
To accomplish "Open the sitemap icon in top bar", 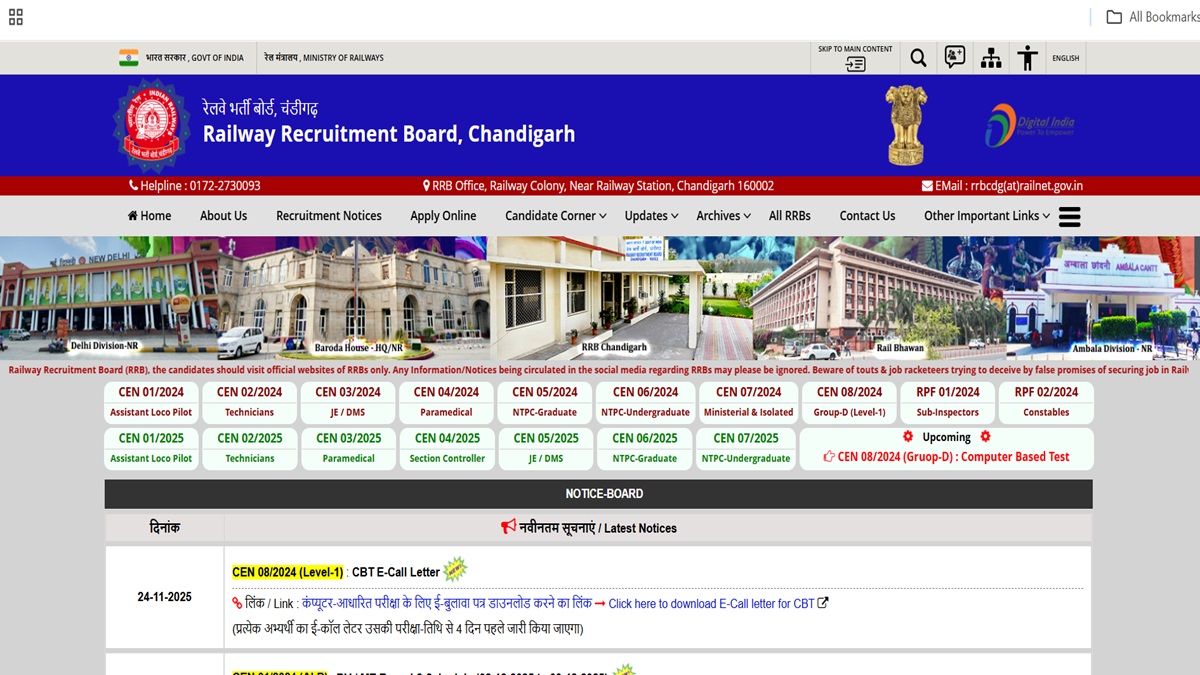I will point(991,58).
